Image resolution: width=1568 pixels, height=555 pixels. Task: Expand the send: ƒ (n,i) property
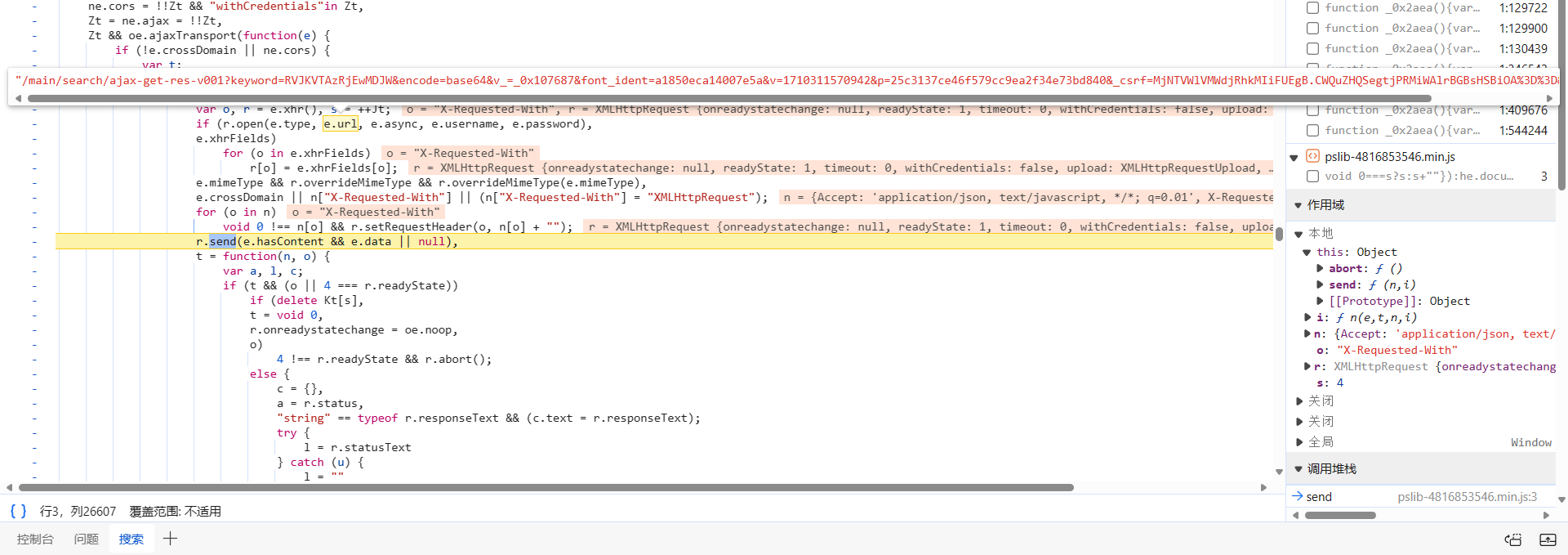tap(1320, 284)
